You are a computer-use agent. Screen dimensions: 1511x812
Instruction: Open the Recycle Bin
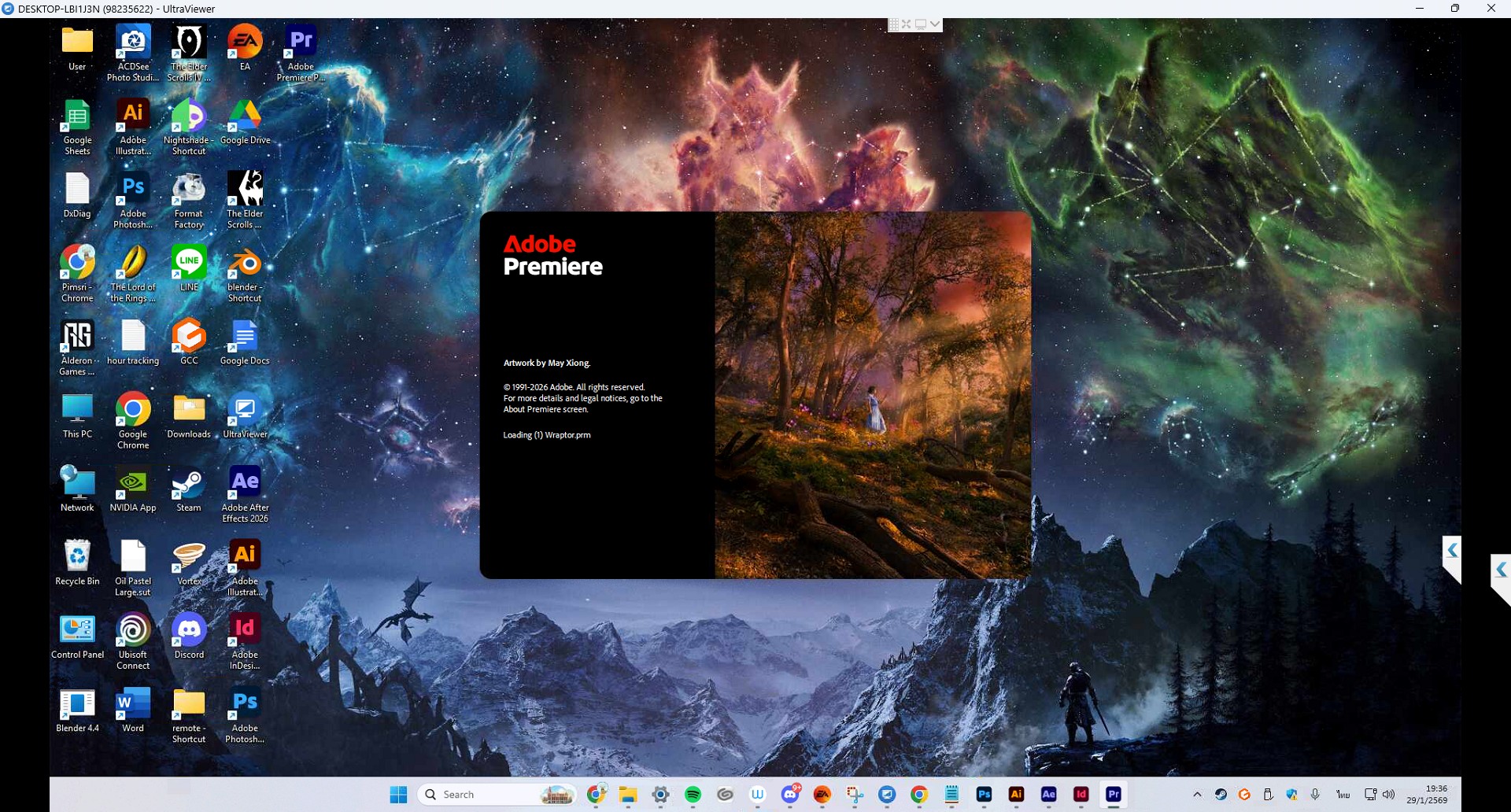pyautogui.click(x=77, y=563)
